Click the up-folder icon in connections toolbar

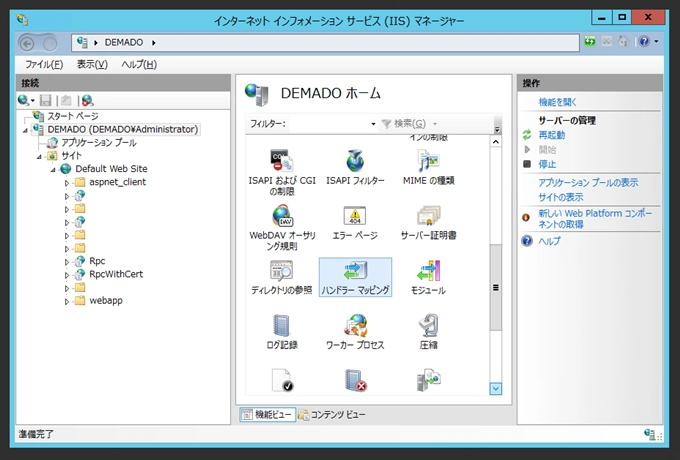(x=66, y=101)
